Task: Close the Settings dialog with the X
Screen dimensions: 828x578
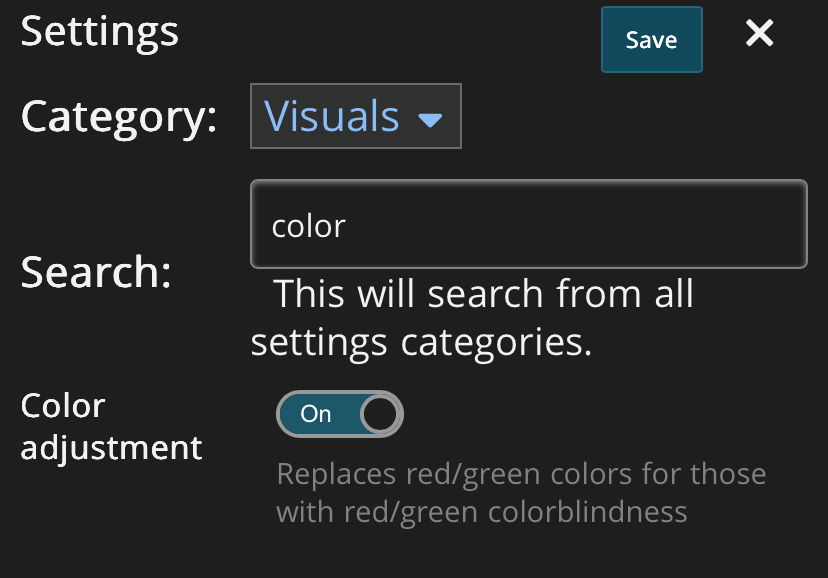Action: pos(760,35)
